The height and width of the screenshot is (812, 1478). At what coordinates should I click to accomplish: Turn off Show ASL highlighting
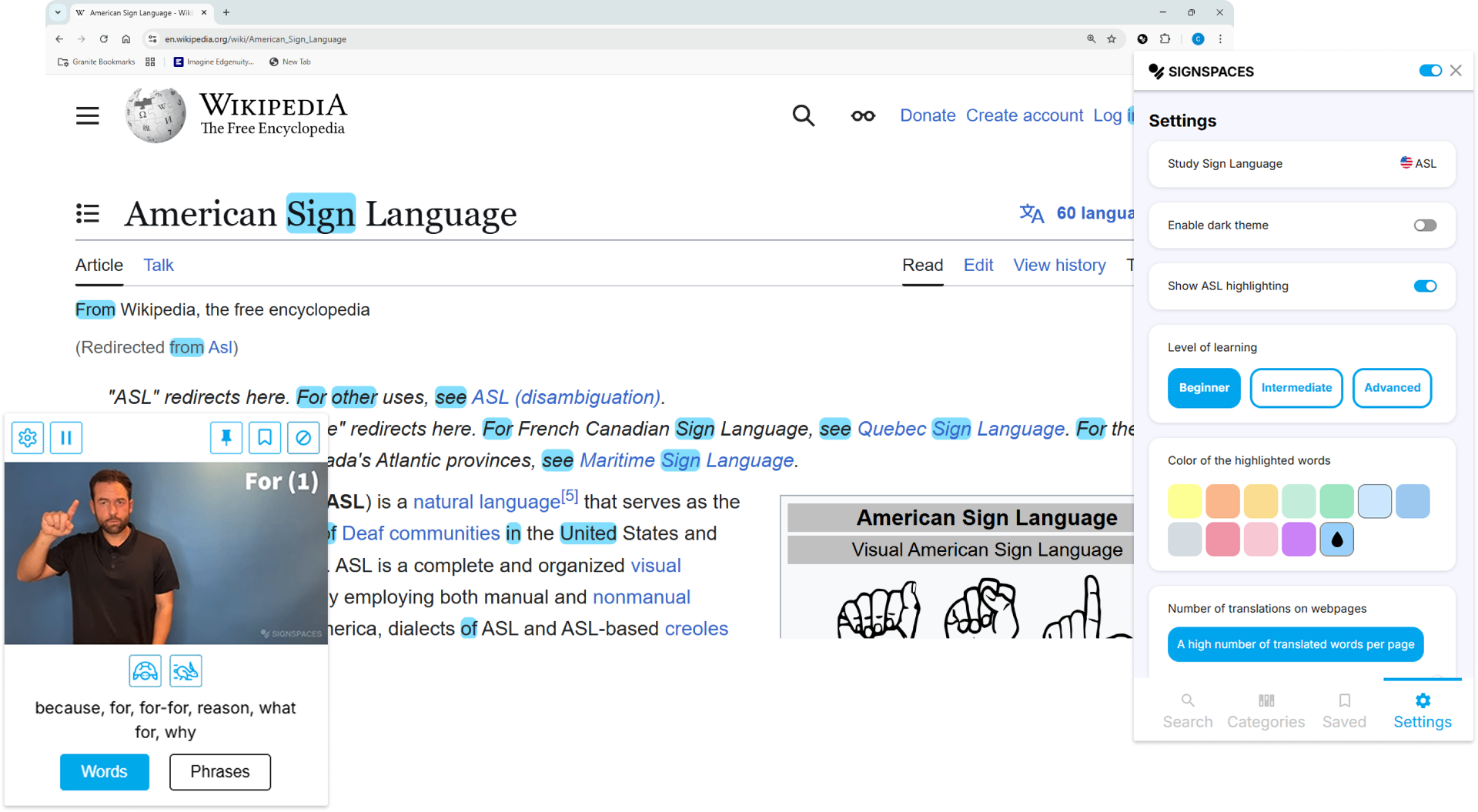tap(1424, 286)
